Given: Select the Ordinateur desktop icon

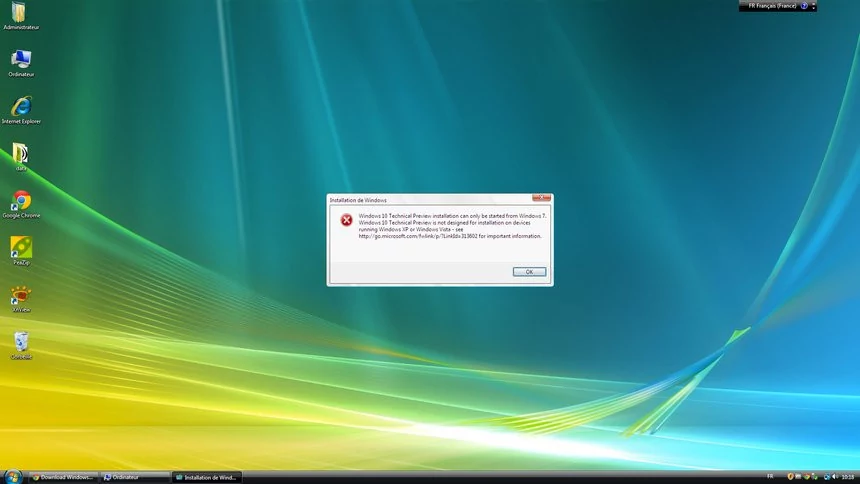Looking at the screenshot, I should pos(21,63).
